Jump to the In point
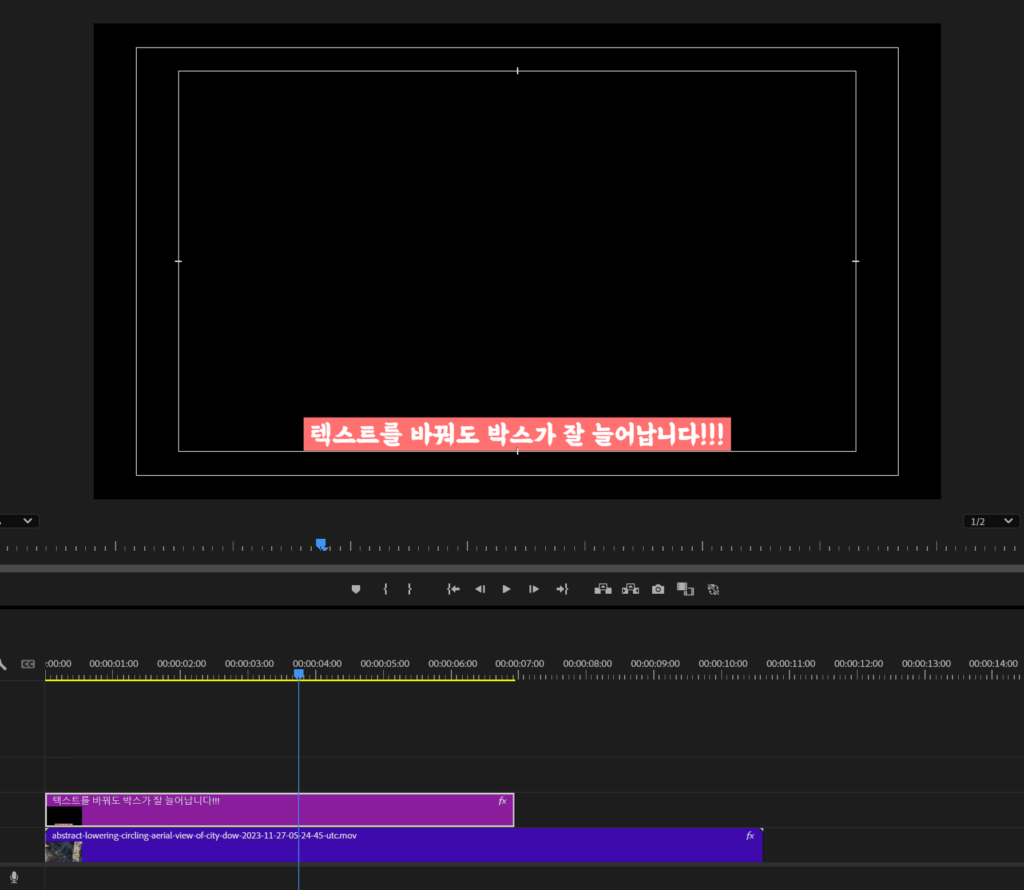 click(453, 589)
